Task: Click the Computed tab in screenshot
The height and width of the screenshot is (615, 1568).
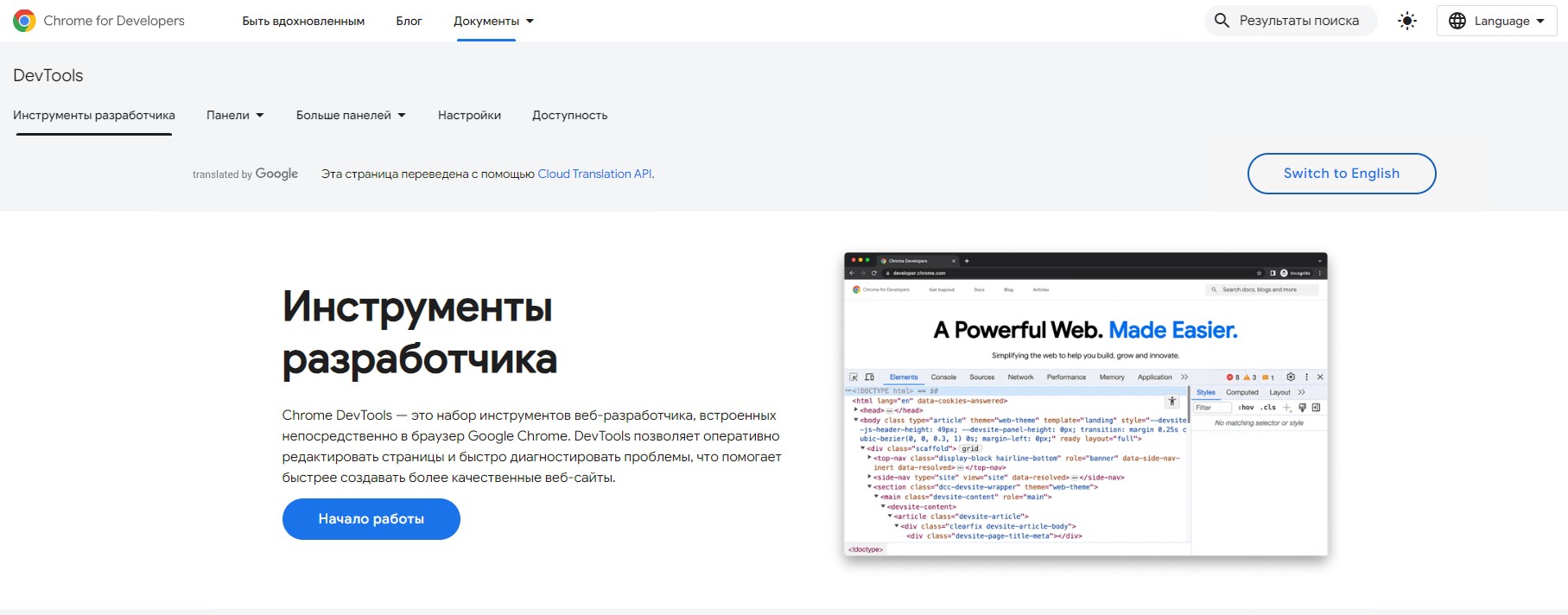Action: tap(1242, 392)
